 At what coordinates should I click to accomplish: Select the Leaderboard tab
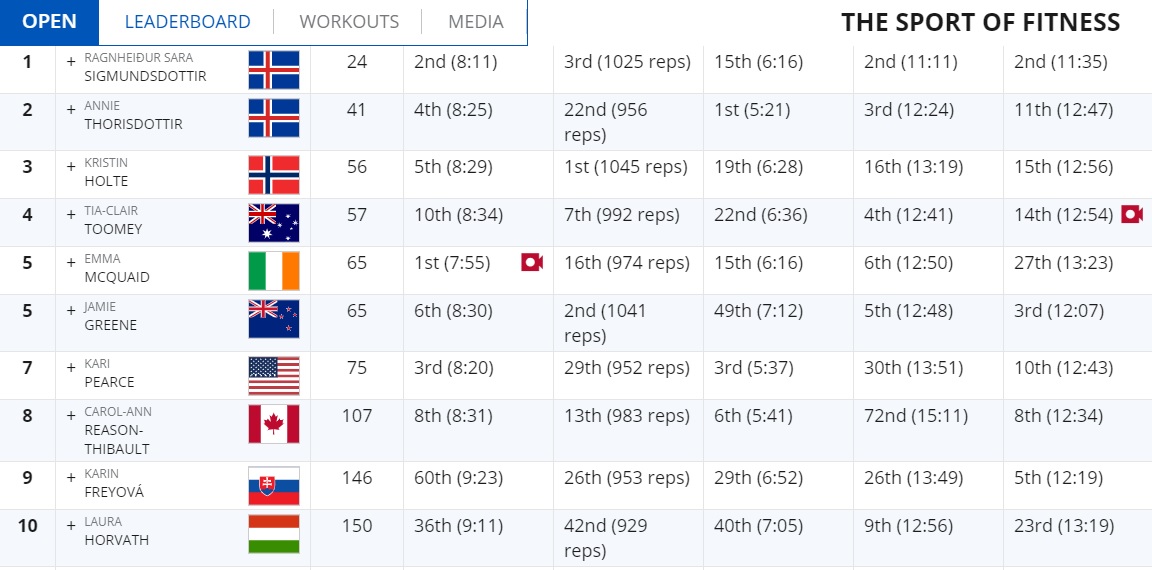point(187,22)
